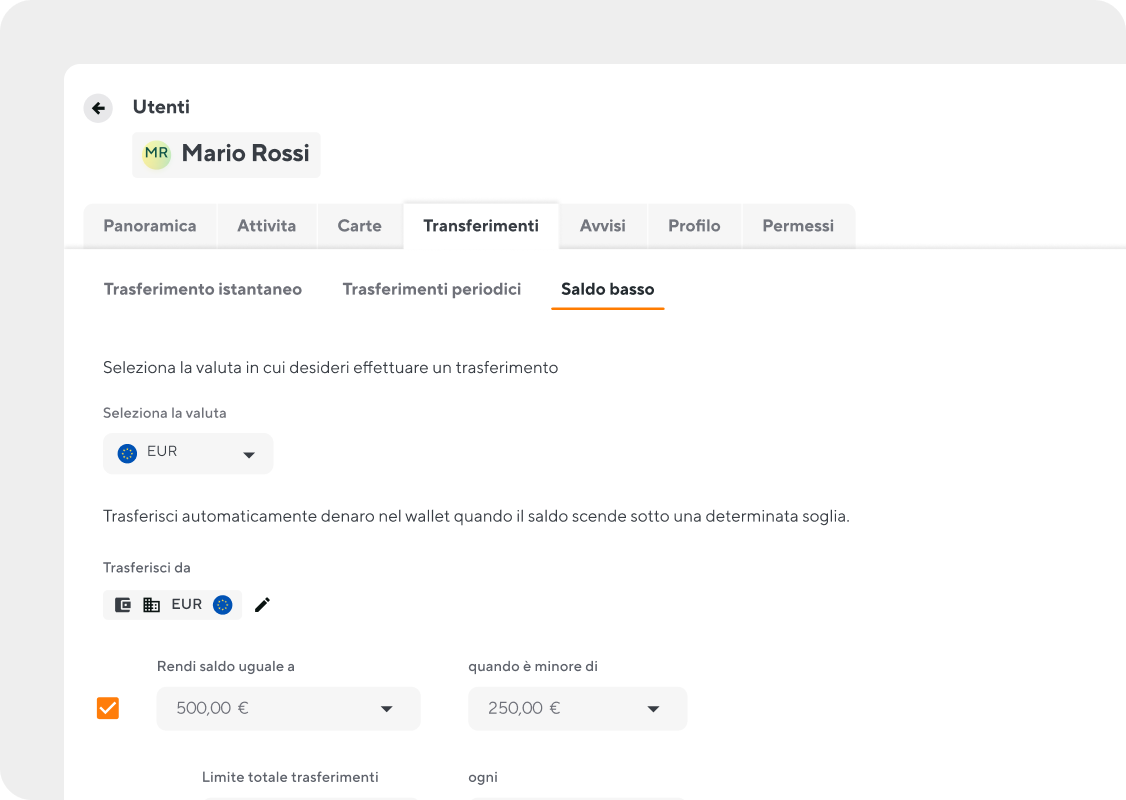Select the Trasferimenti periodici sub-tab
This screenshot has width=1126, height=800.
pos(431,289)
